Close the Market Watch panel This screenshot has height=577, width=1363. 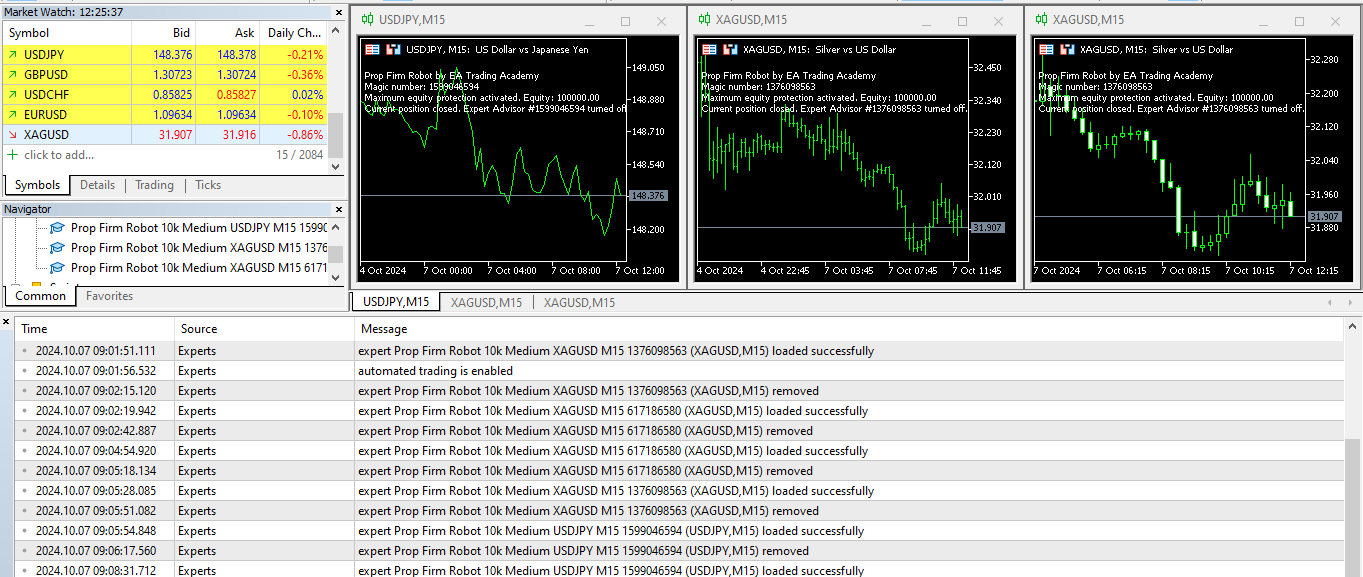pos(340,13)
